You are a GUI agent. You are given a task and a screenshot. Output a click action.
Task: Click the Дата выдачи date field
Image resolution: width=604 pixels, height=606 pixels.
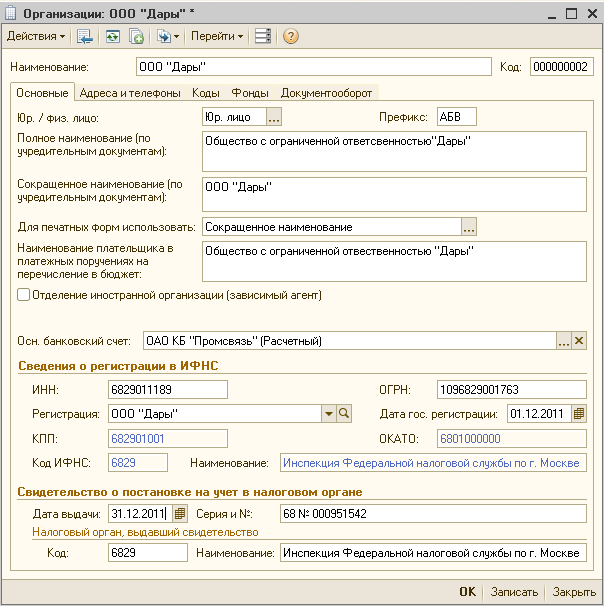pos(140,514)
